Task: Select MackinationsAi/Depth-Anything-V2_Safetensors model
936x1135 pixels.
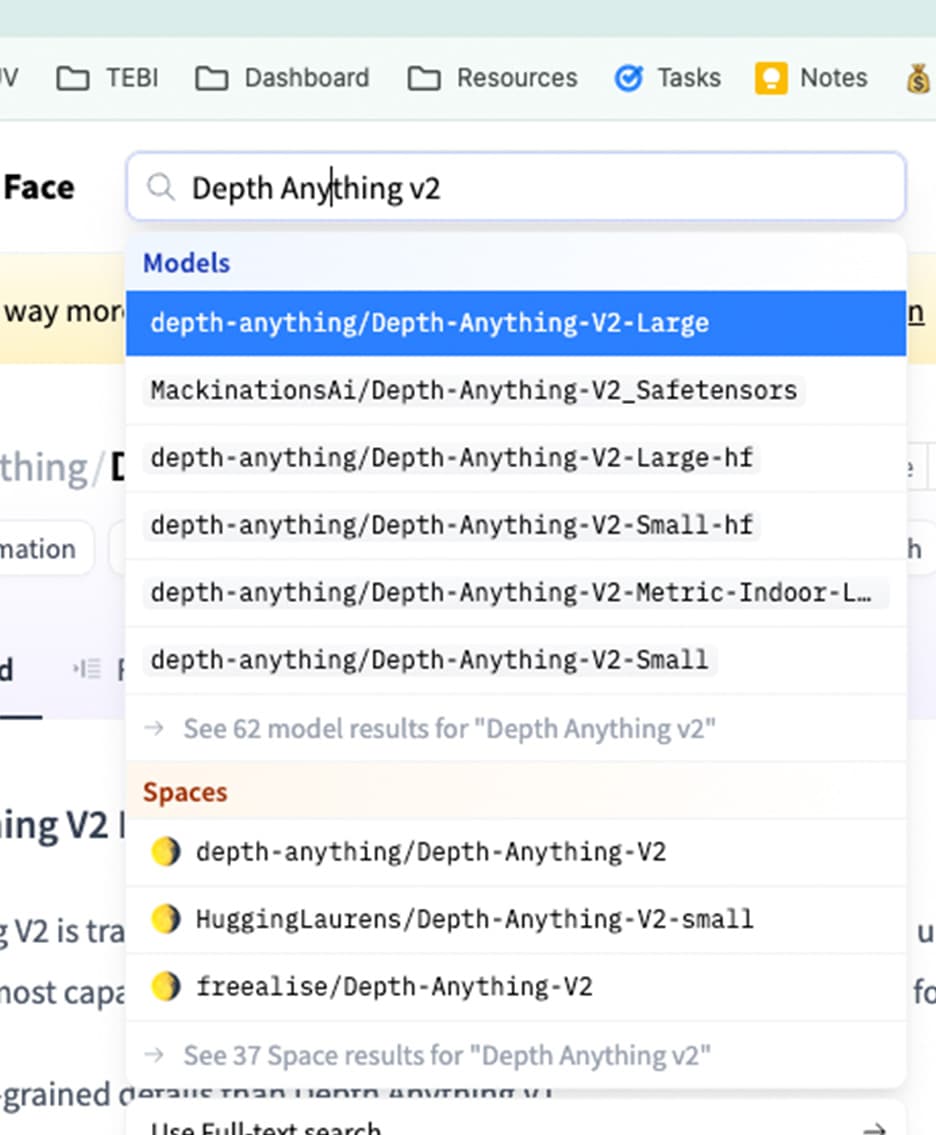Action: 473,390
